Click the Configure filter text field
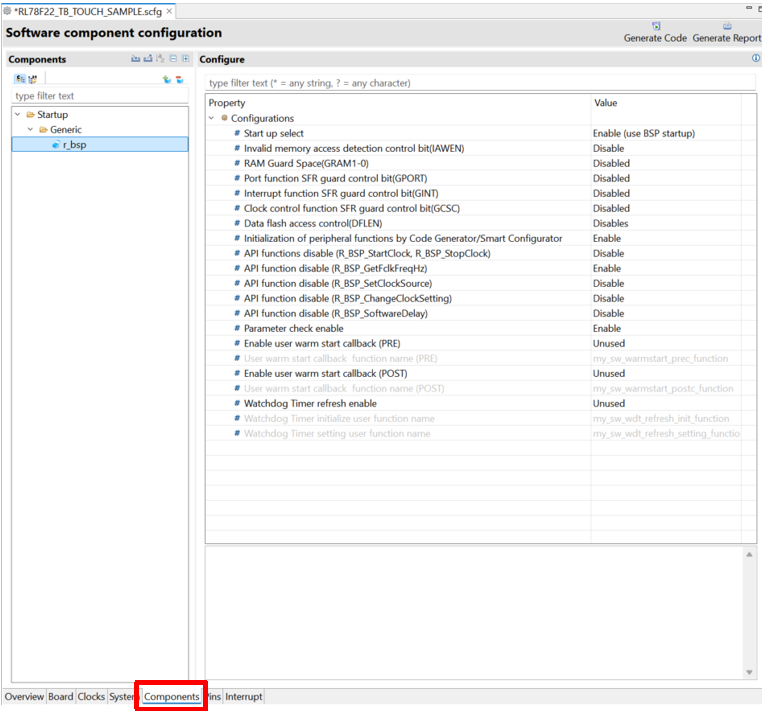This screenshot has height=711, width=762. [480, 83]
